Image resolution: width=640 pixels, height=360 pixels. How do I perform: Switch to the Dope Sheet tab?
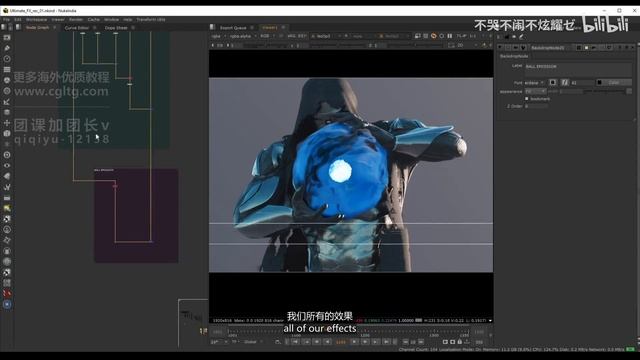click(116, 28)
